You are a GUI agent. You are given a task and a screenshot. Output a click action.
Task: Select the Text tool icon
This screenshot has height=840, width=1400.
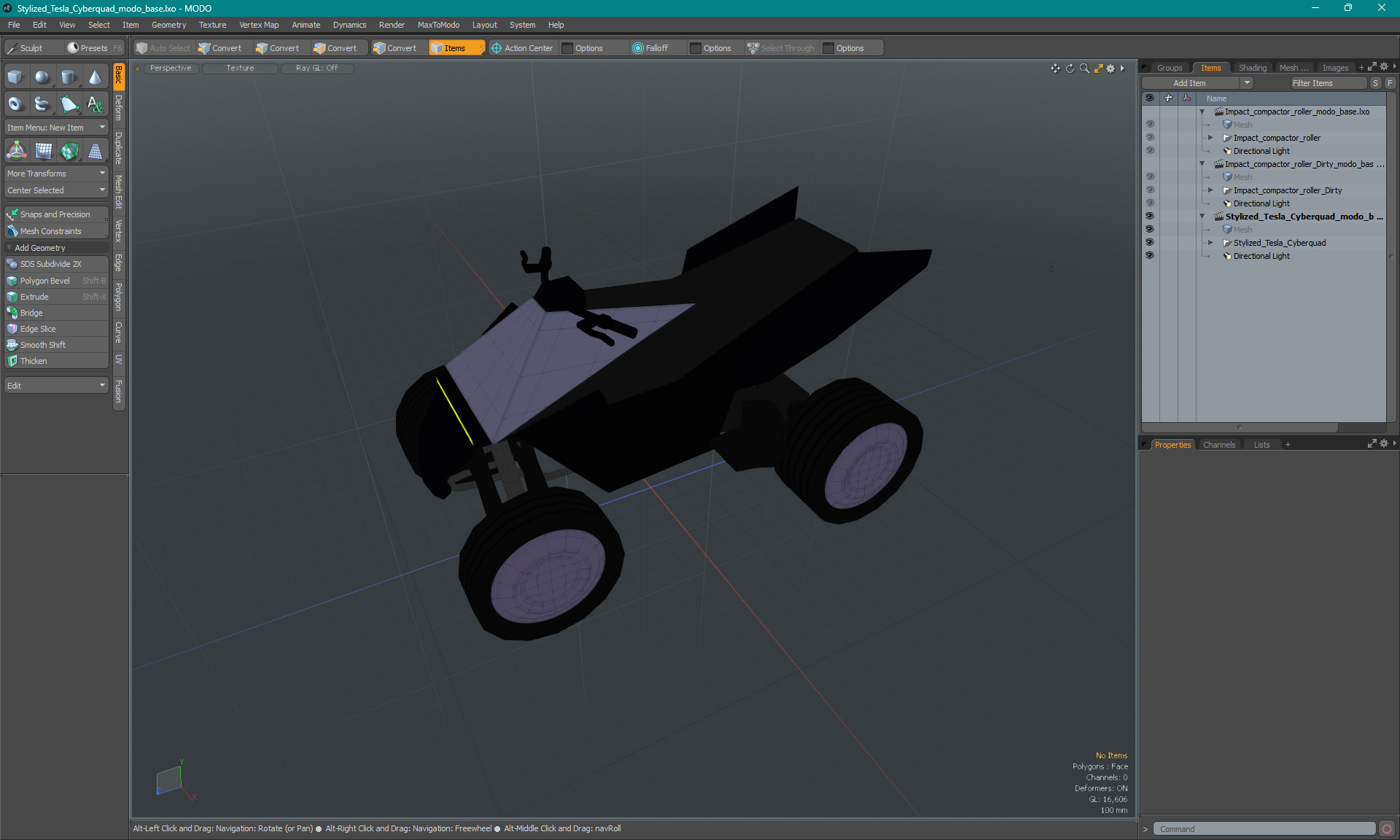pyautogui.click(x=95, y=104)
